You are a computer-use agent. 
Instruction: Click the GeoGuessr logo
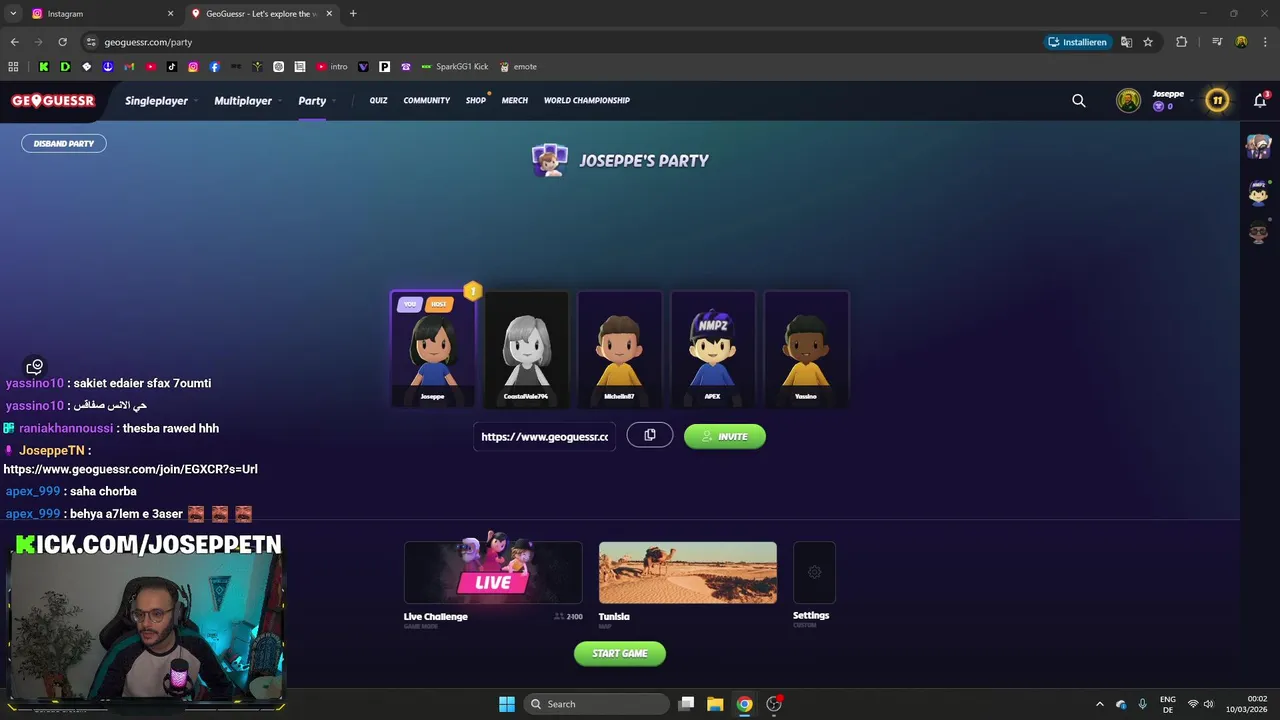[53, 100]
